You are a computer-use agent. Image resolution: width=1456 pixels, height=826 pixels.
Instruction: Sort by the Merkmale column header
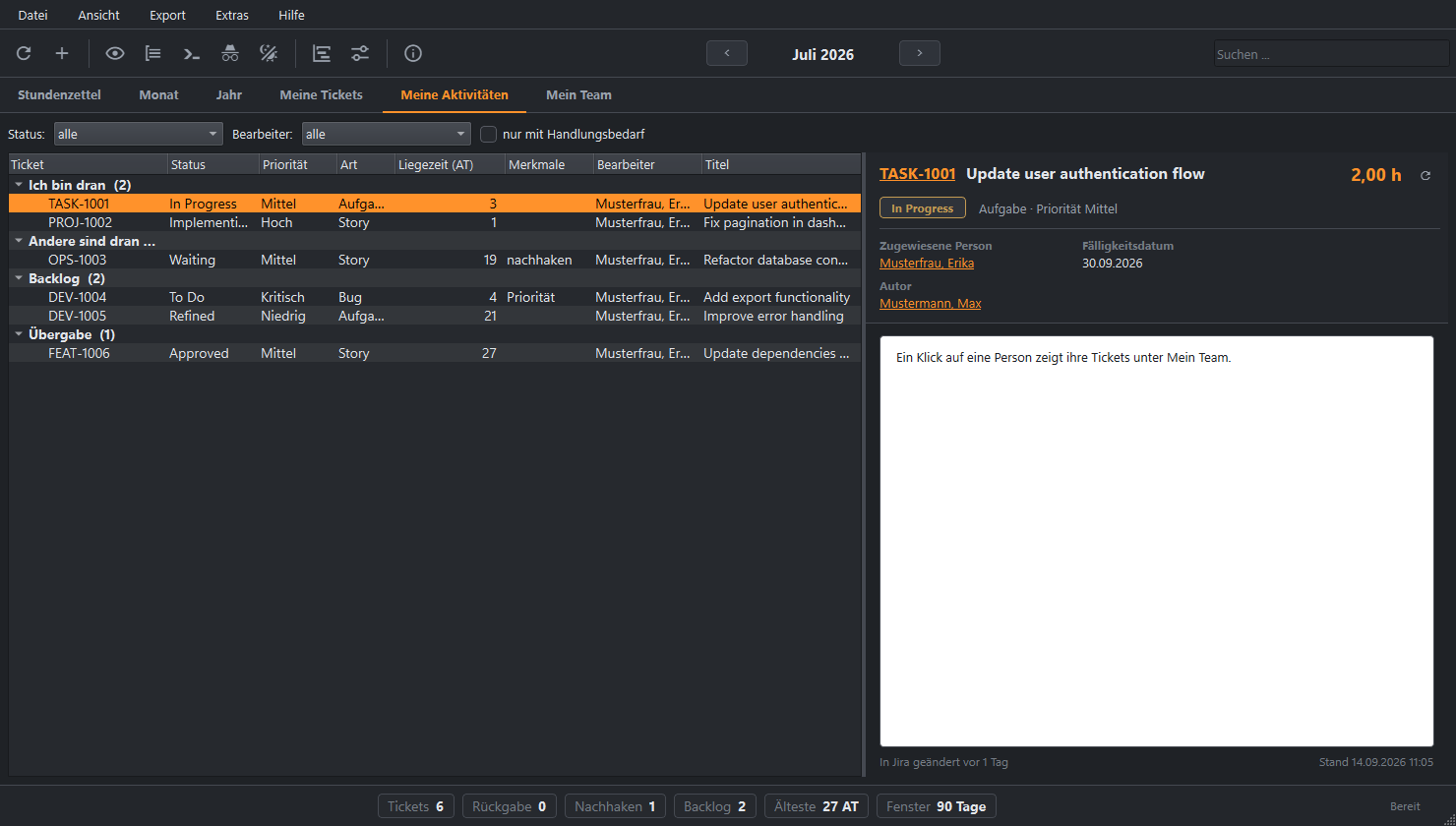point(549,164)
